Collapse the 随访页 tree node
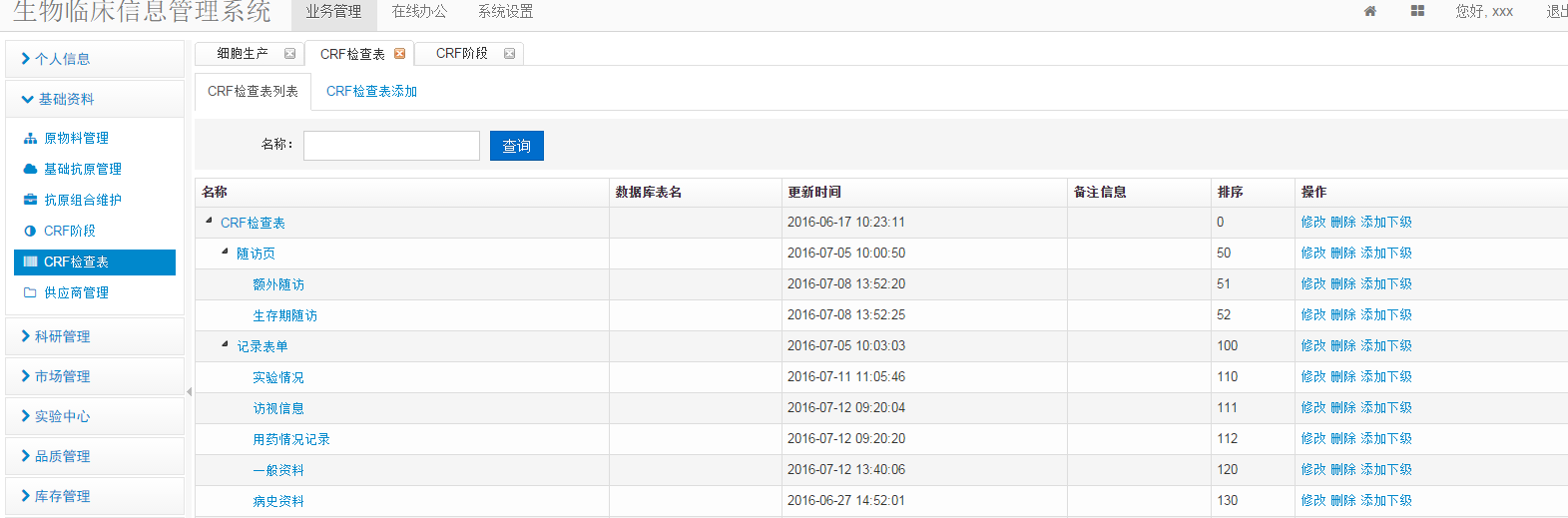The height and width of the screenshot is (518, 1568). pos(225,252)
